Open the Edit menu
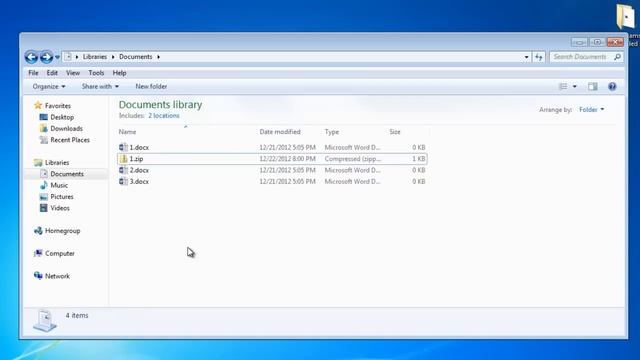Screen dimensions: 640x360 52,73
